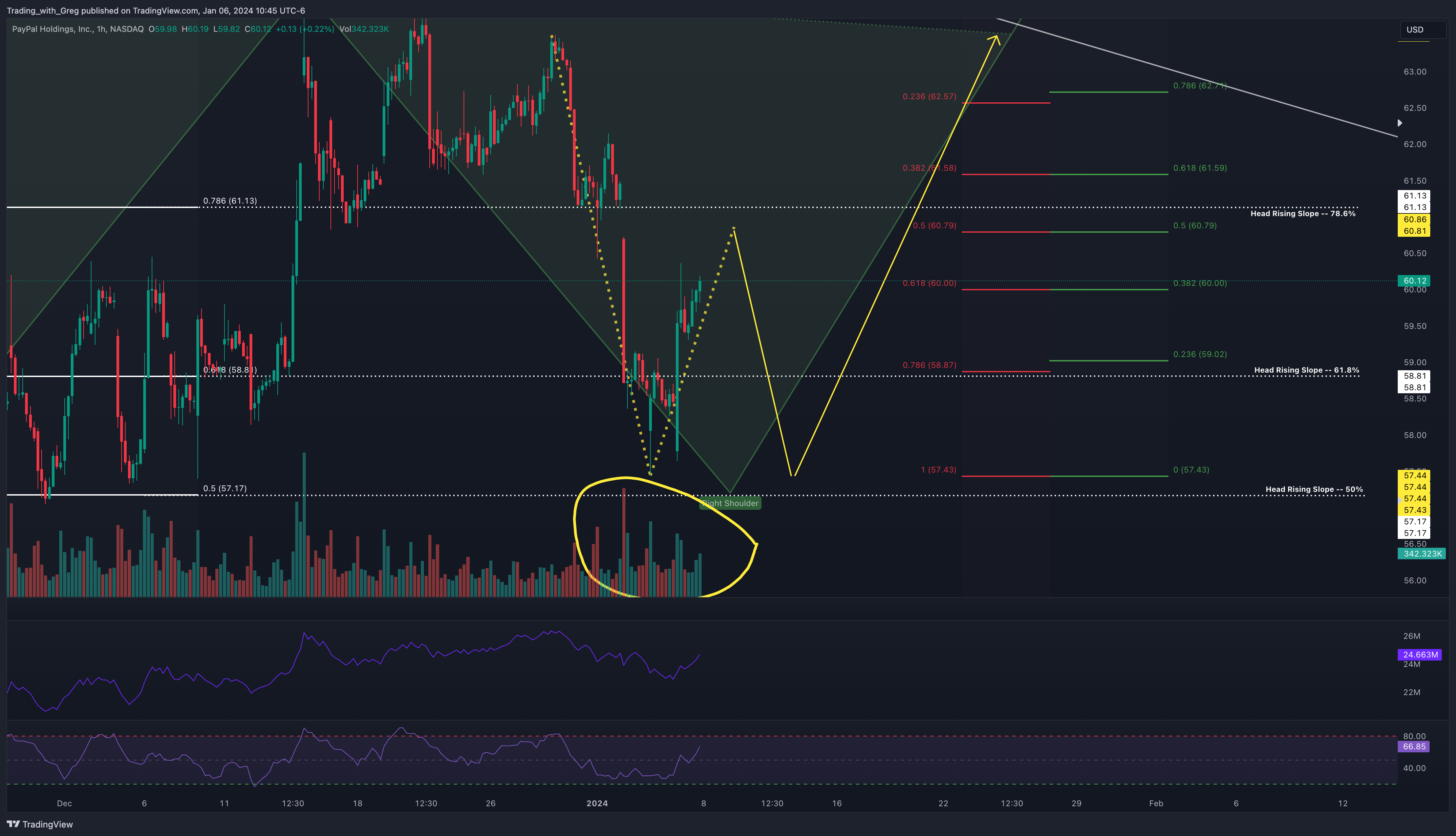
Task: Click the purple 24.663M indicator value tag
Action: (x=1419, y=654)
